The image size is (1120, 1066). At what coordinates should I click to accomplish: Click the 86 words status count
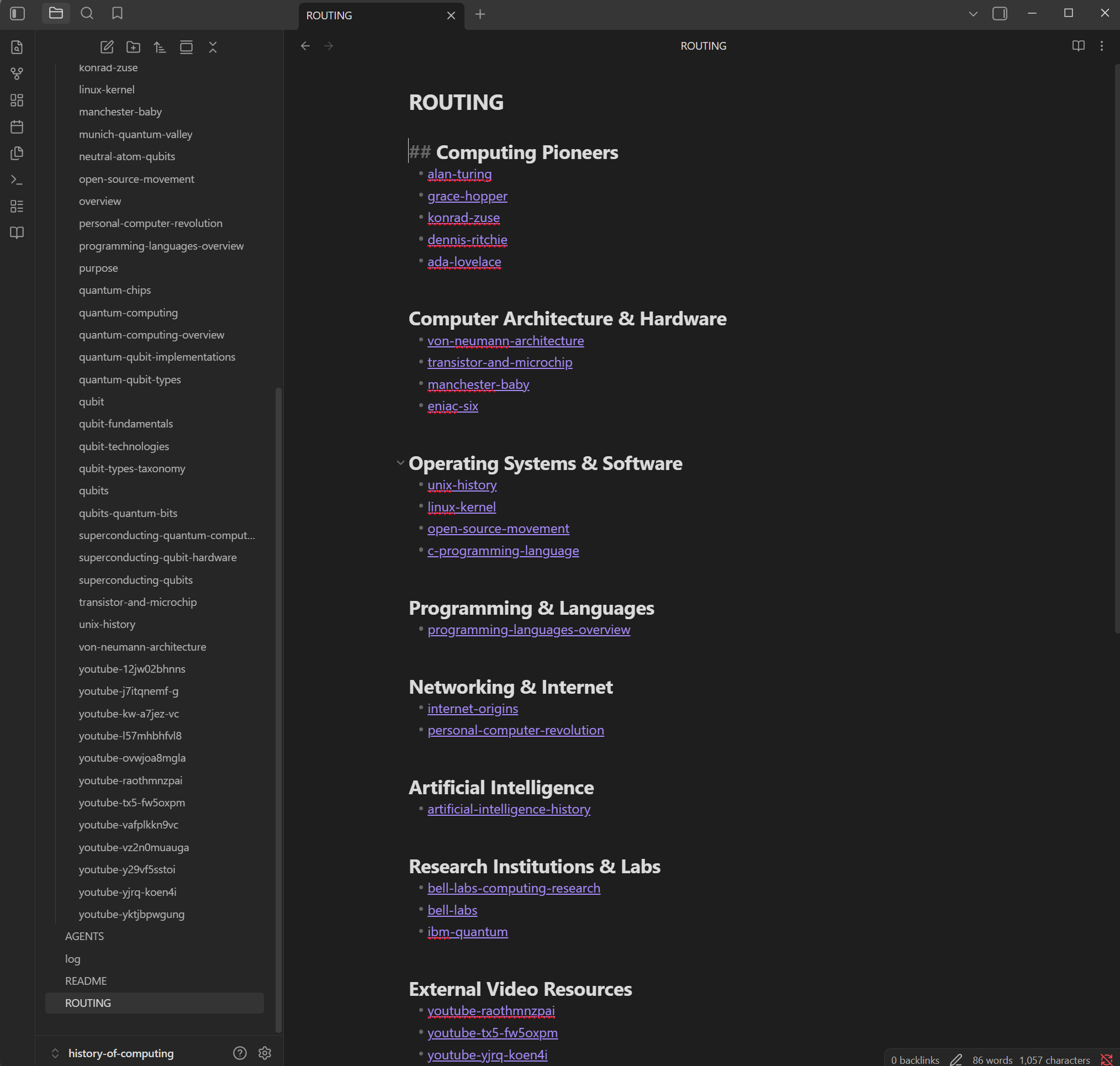[992, 1060]
